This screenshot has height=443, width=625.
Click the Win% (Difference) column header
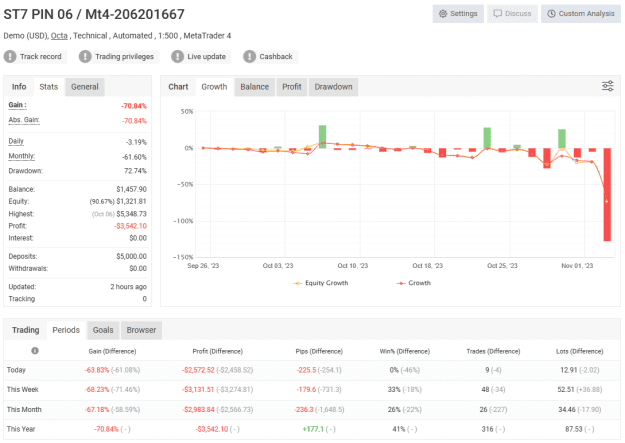405,351
